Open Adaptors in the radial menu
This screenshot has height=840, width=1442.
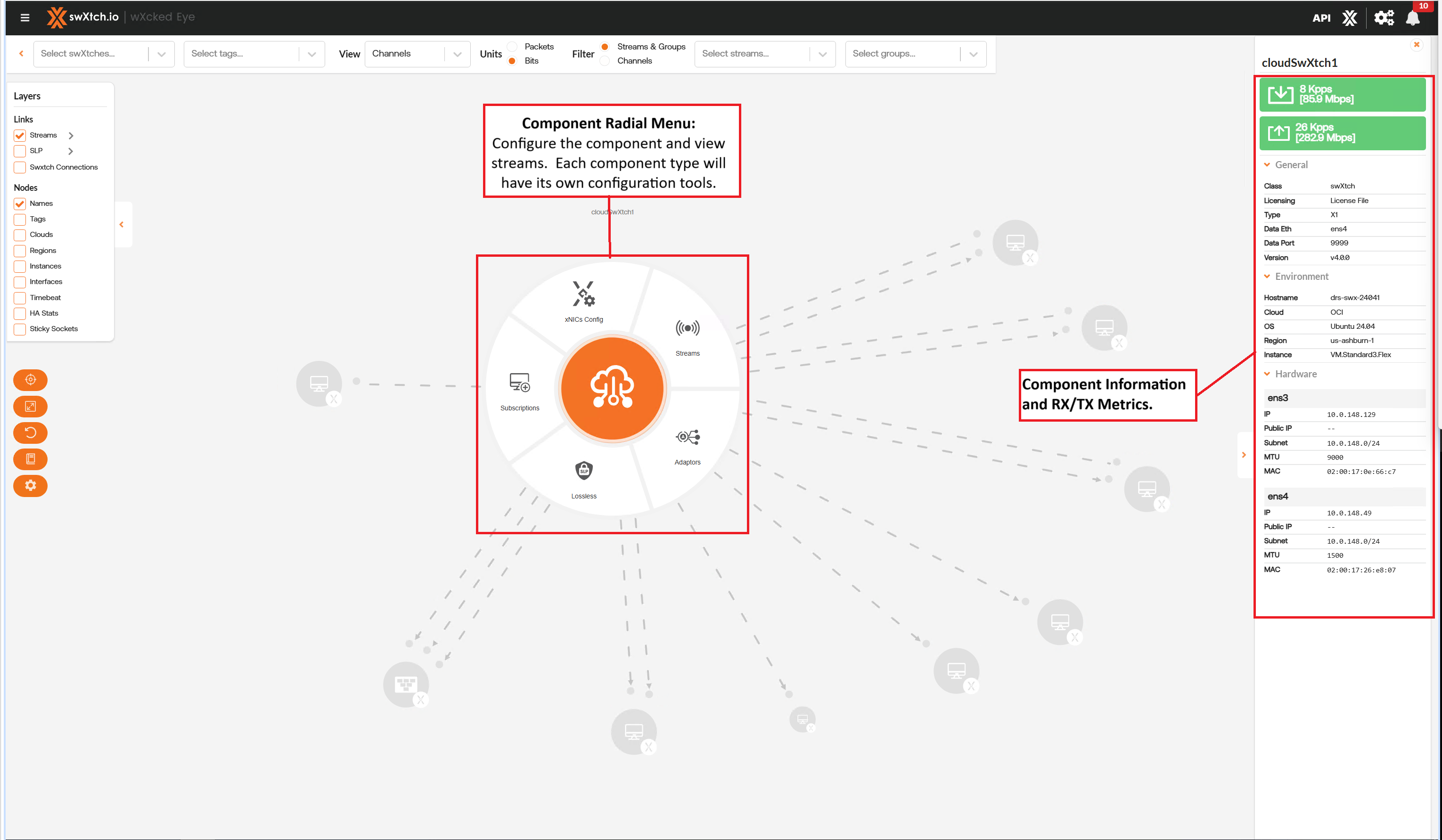coord(687,445)
